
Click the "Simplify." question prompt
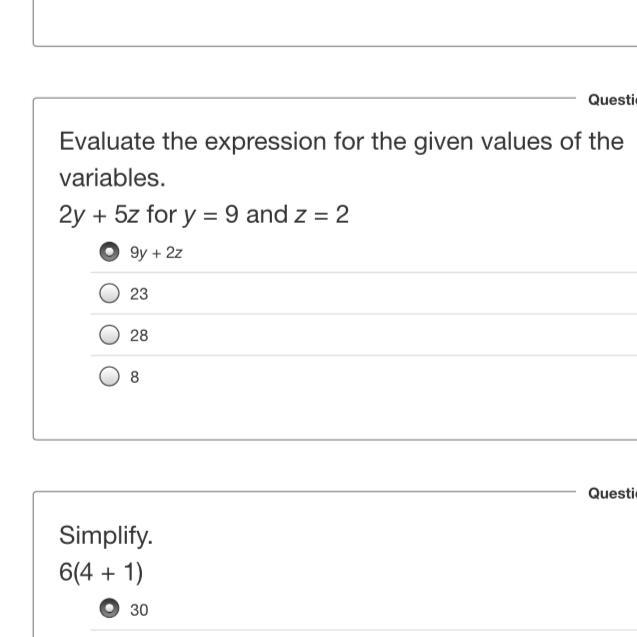(106, 535)
